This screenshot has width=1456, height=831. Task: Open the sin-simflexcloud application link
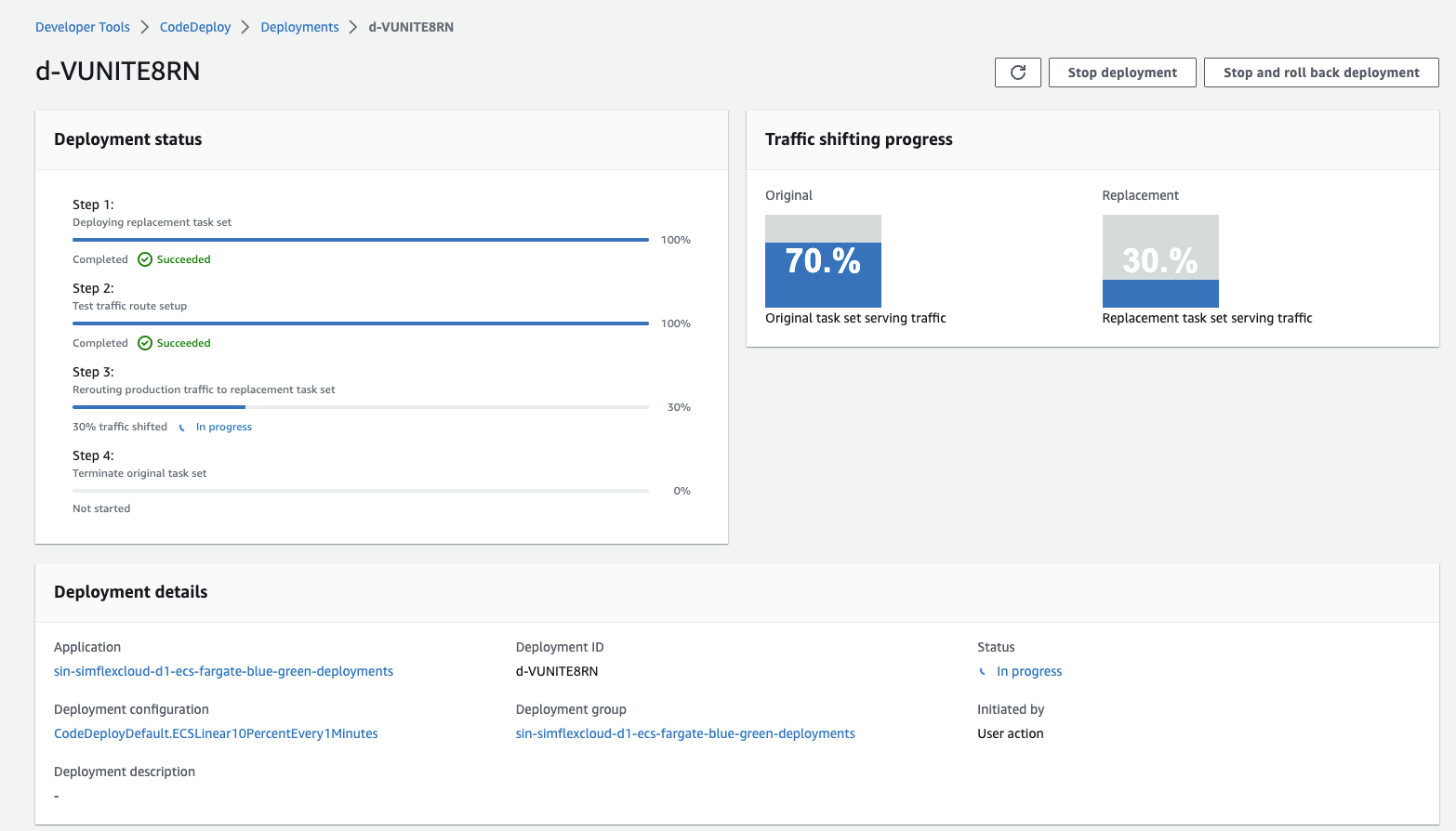pyautogui.click(x=223, y=671)
